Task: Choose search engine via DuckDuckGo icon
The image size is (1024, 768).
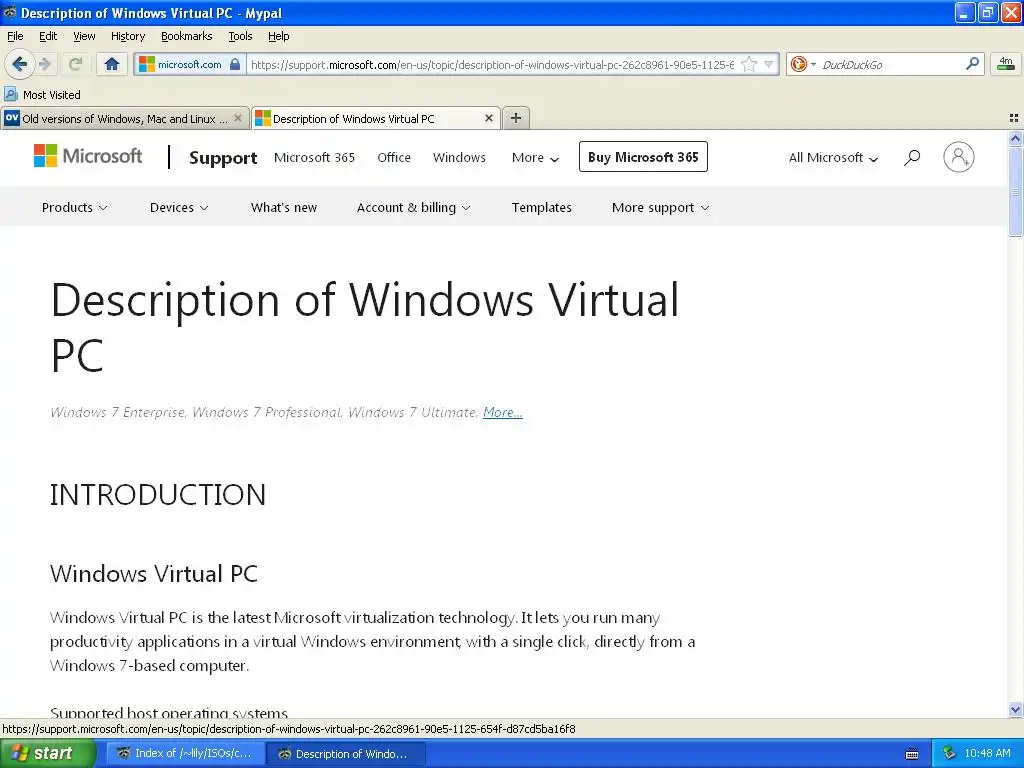Action: click(x=803, y=64)
